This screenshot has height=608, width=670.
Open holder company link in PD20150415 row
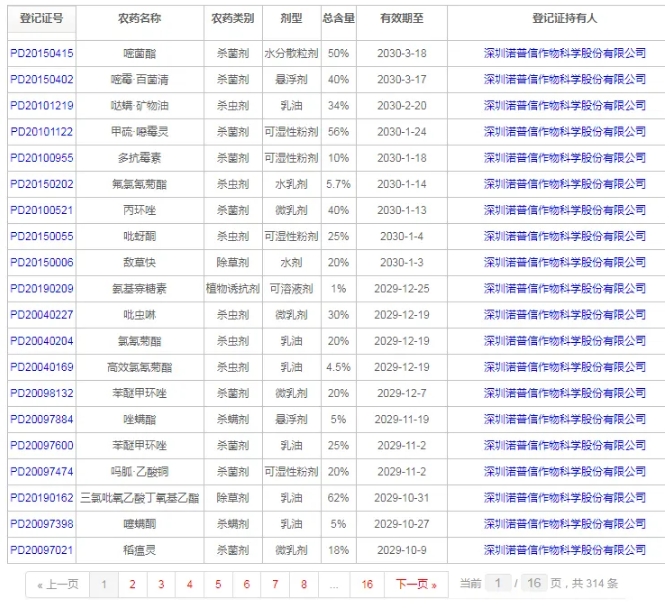tap(564, 53)
